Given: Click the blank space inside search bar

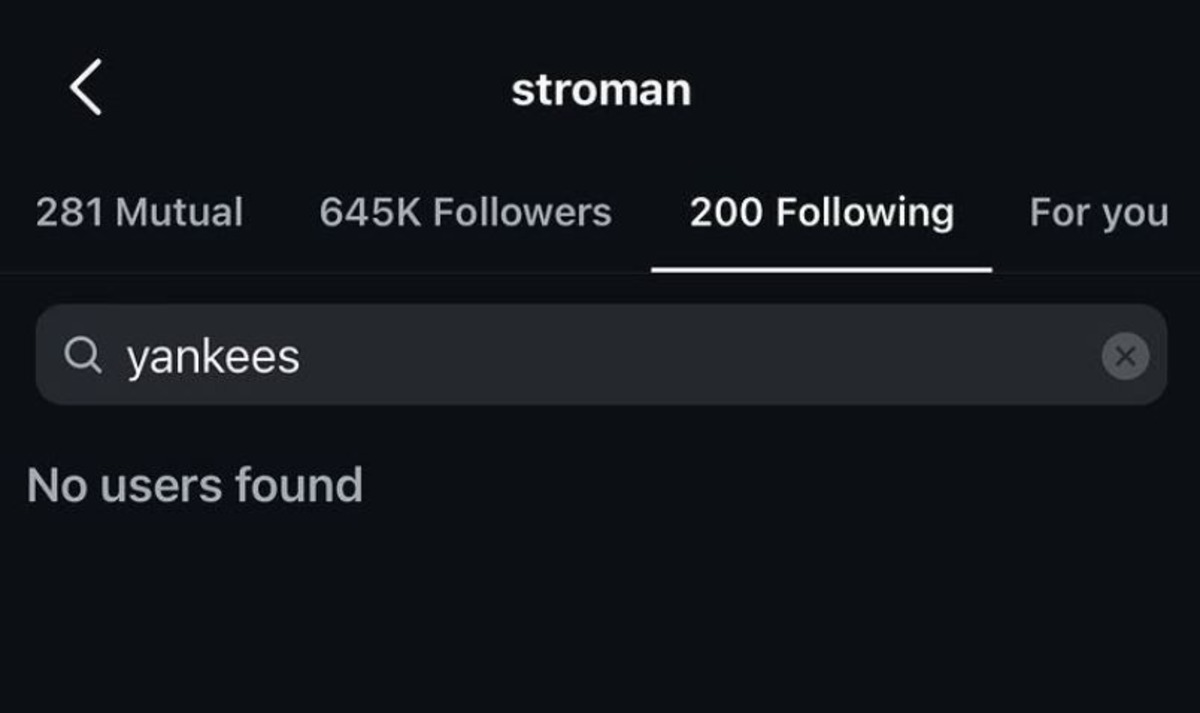Looking at the screenshot, I should coord(700,355).
